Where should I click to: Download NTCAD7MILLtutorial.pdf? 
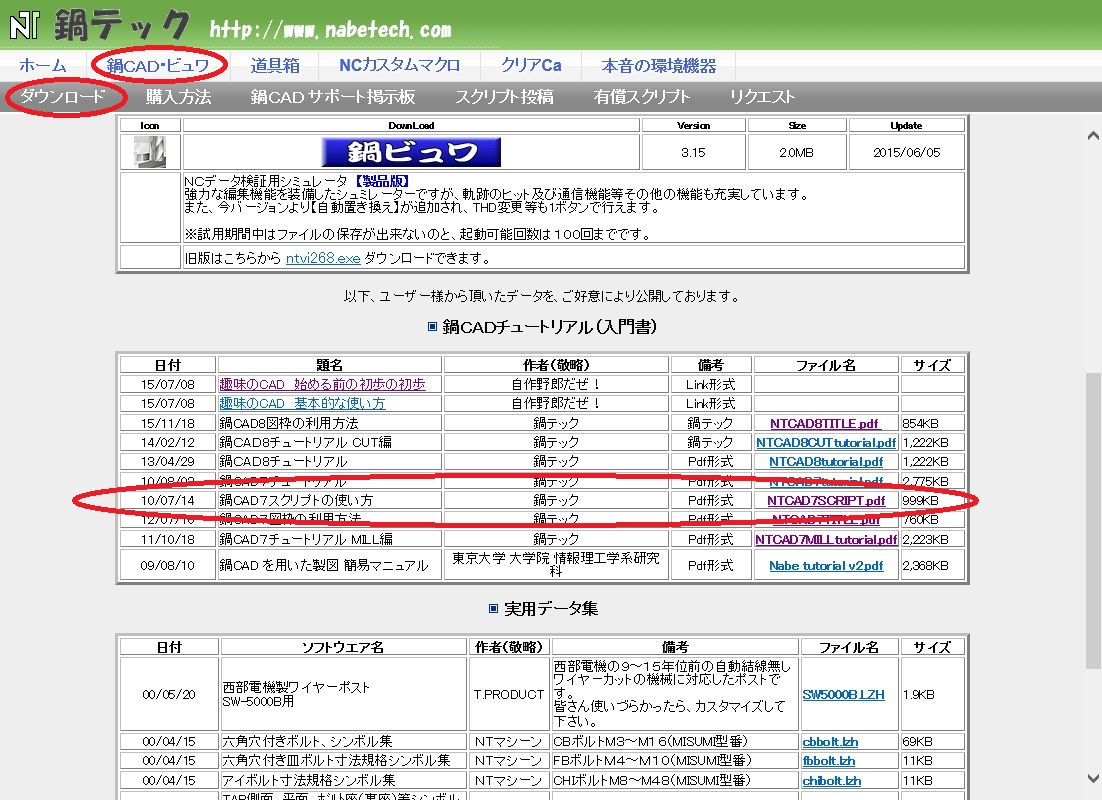[826, 539]
